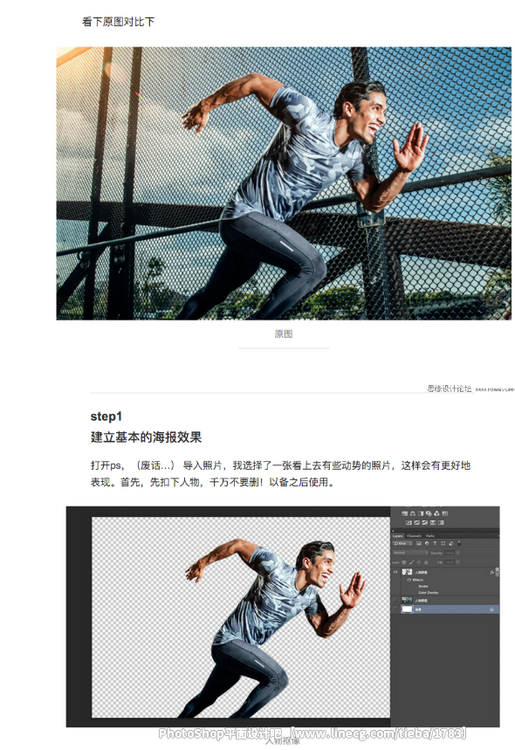
Task: Add a Black & White adjustment layer
Action: point(421,514)
